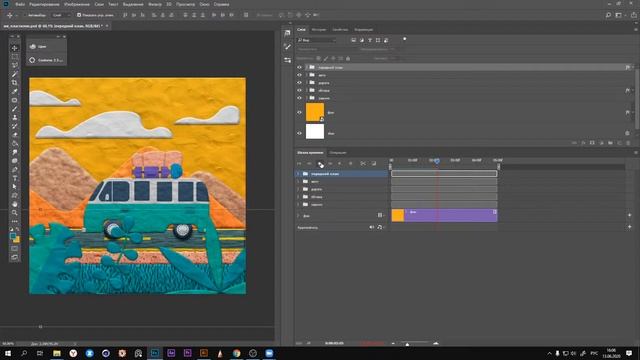640x360 pixels.
Task: Click the blue timeline playhead marker
Action: tap(437, 161)
